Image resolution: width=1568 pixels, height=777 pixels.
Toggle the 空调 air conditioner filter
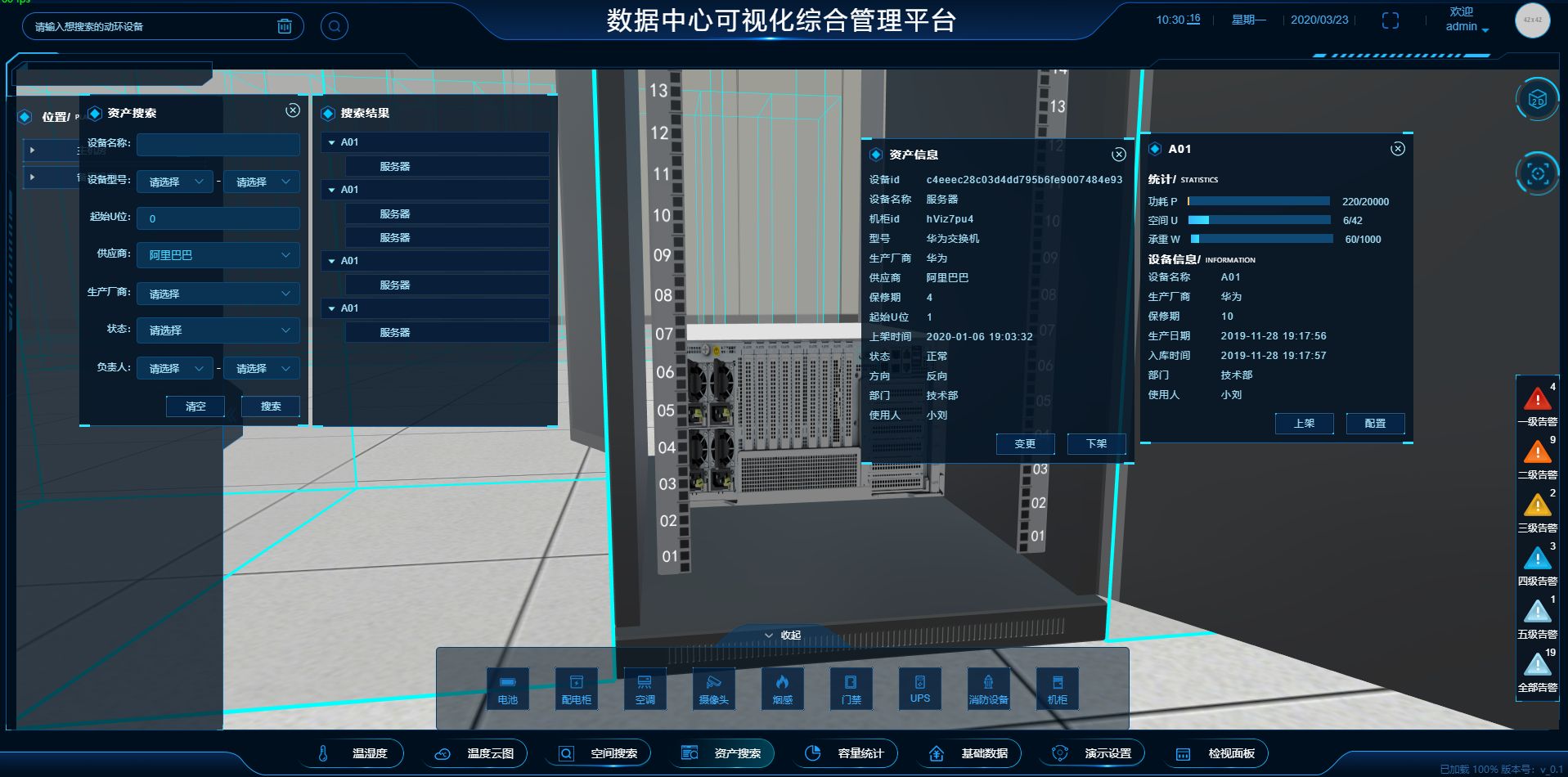point(645,689)
